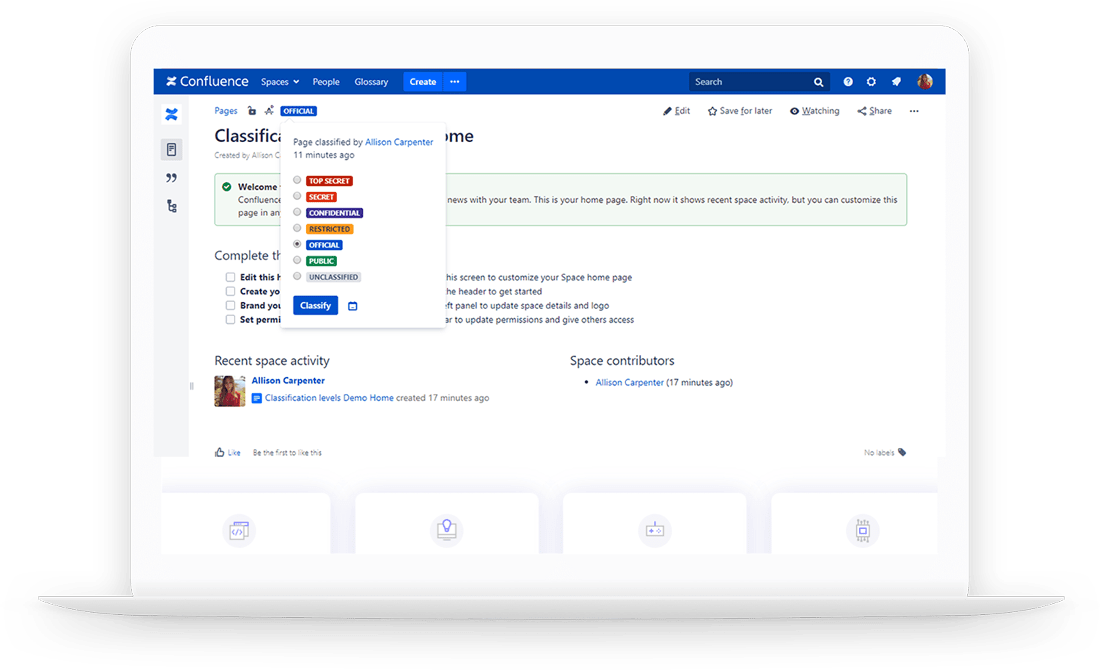Viewport: 1100px width, 670px height.
Task: Open the Blog quote icon in sidebar
Action: tap(171, 177)
